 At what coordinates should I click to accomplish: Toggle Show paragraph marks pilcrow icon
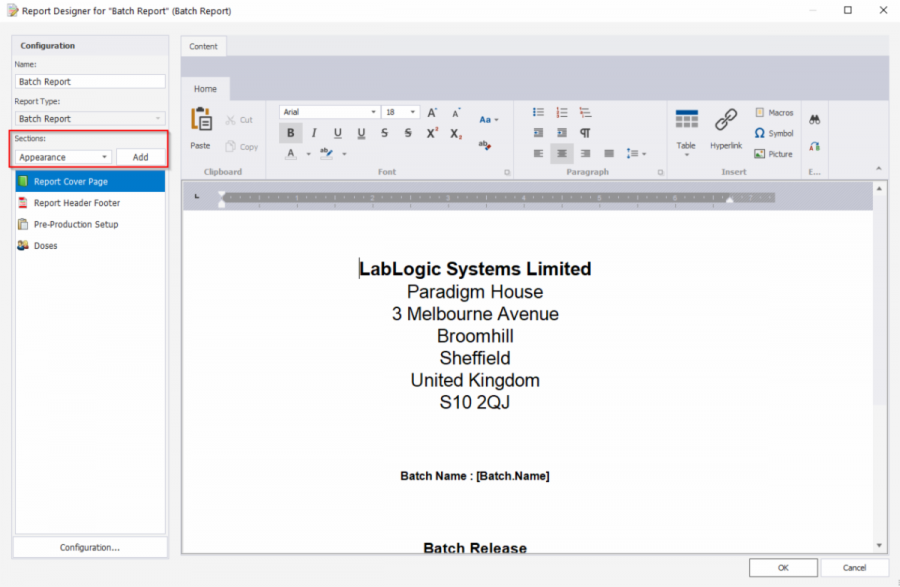[585, 133]
